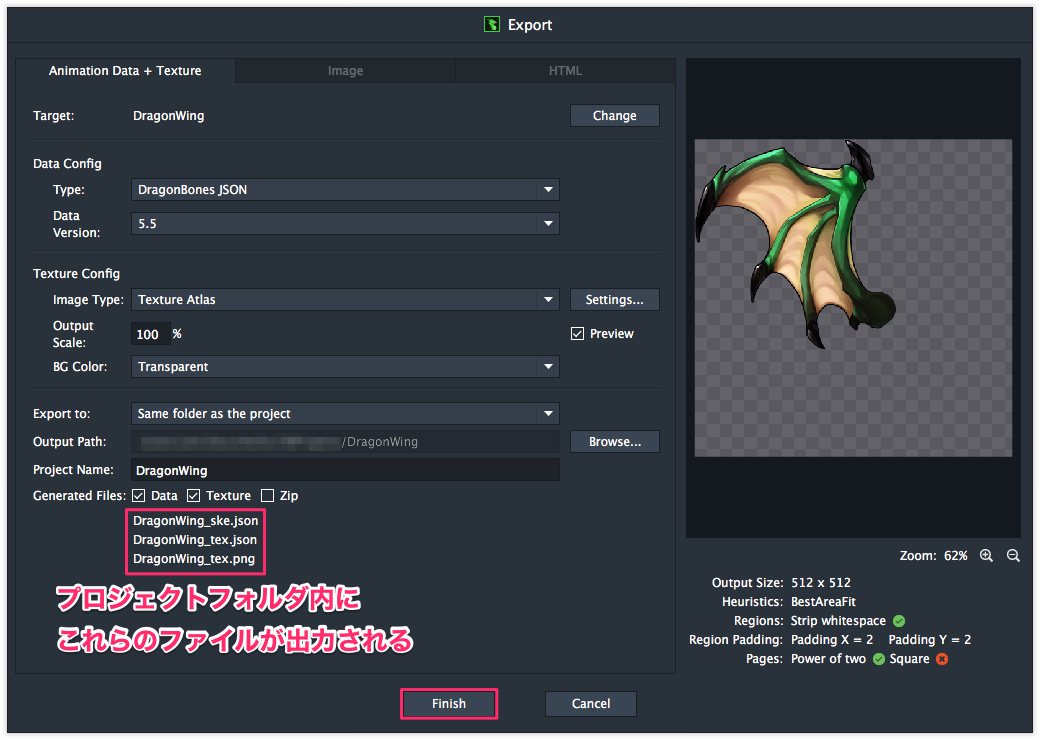This screenshot has width=1040, height=740.
Task: Click the Output Path field
Action: 345,442
